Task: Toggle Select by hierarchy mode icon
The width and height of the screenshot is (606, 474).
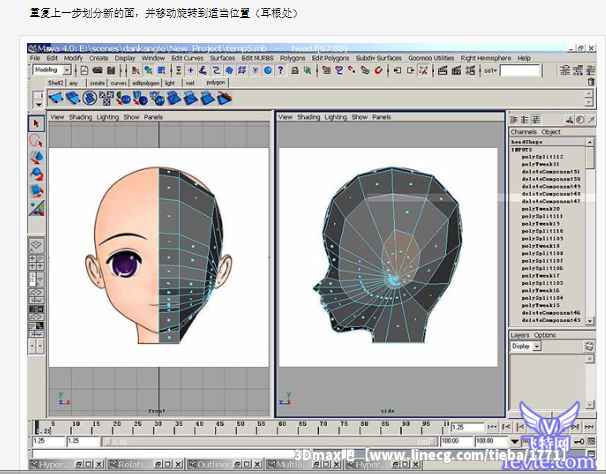Action: (136, 70)
